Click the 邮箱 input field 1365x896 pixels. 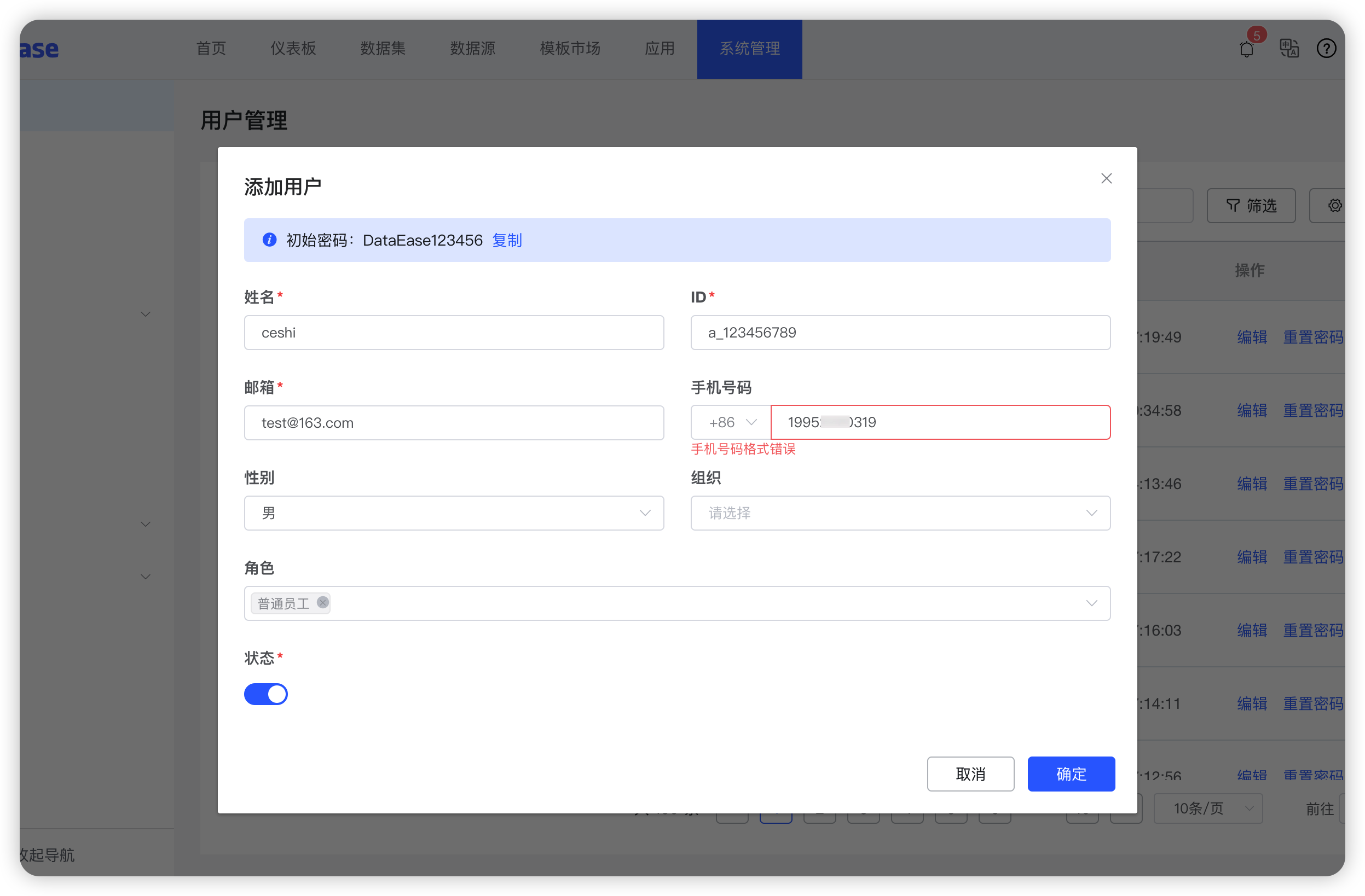(x=454, y=423)
